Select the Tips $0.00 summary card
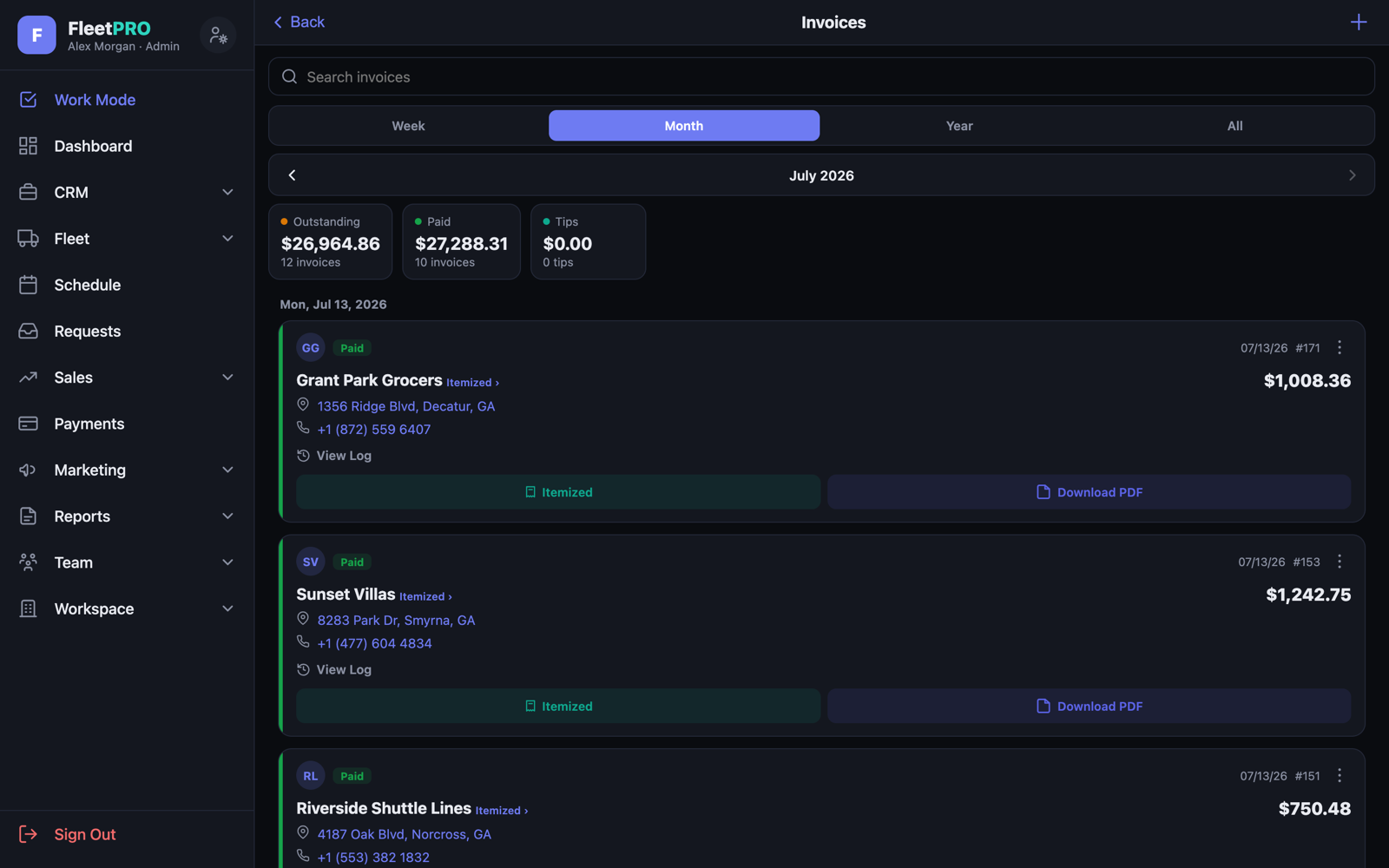Screen dimensions: 1389x868 pos(588,241)
